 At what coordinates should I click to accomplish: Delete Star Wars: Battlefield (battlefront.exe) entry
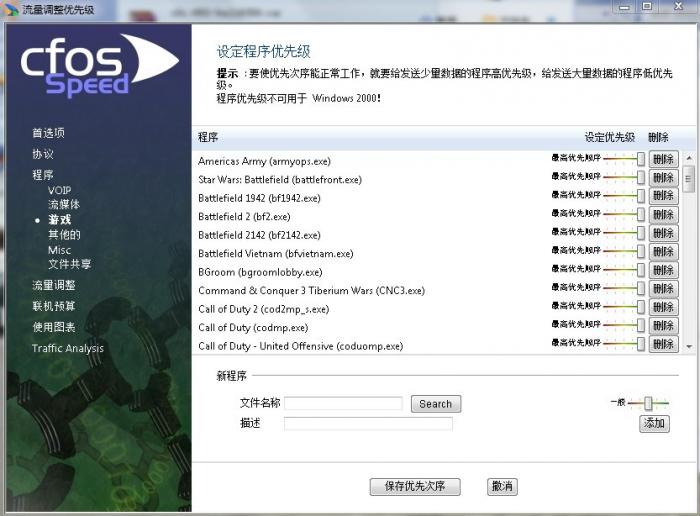pyautogui.click(x=663, y=178)
